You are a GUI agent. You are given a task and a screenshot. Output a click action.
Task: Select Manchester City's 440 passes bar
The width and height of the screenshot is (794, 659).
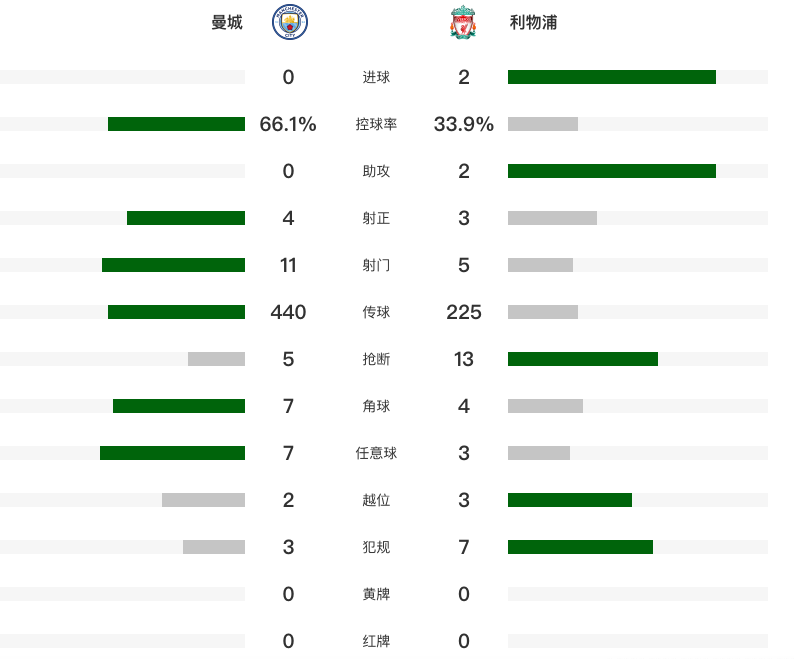[176, 312]
